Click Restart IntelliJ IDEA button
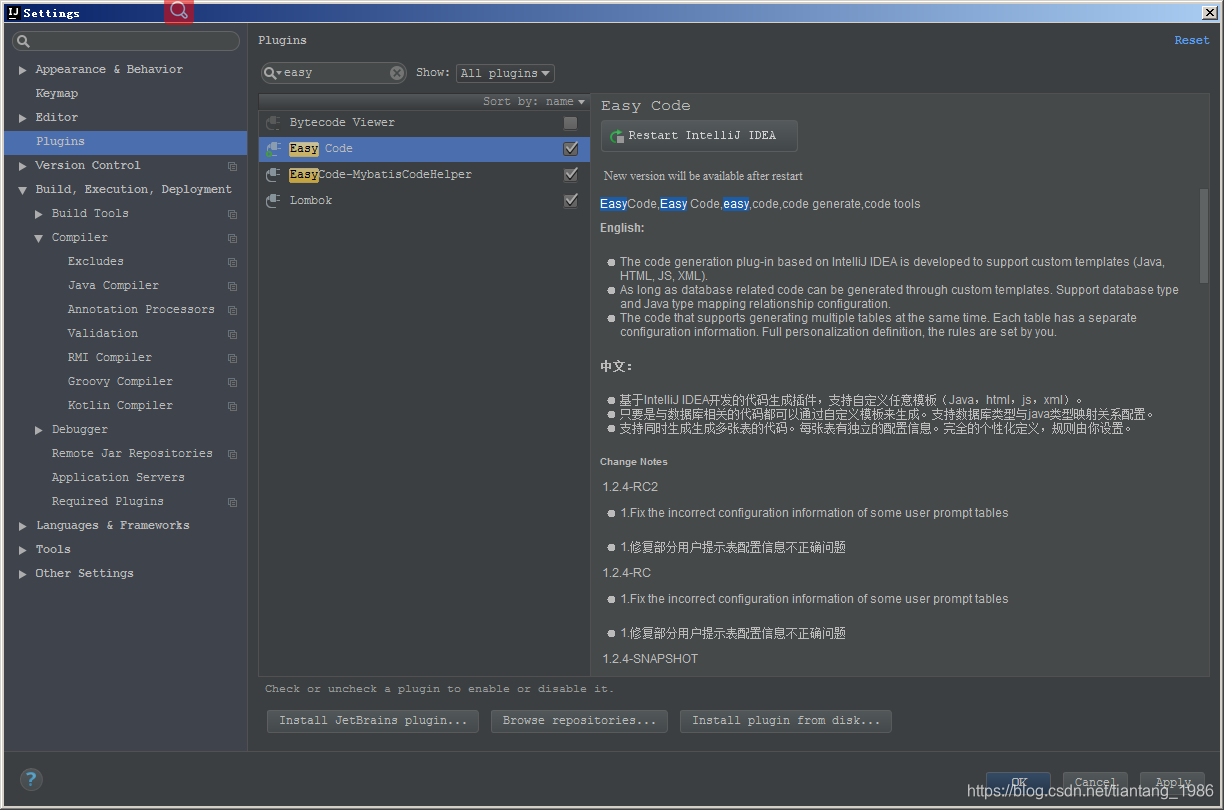Image resolution: width=1224 pixels, height=810 pixels. (700, 136)
